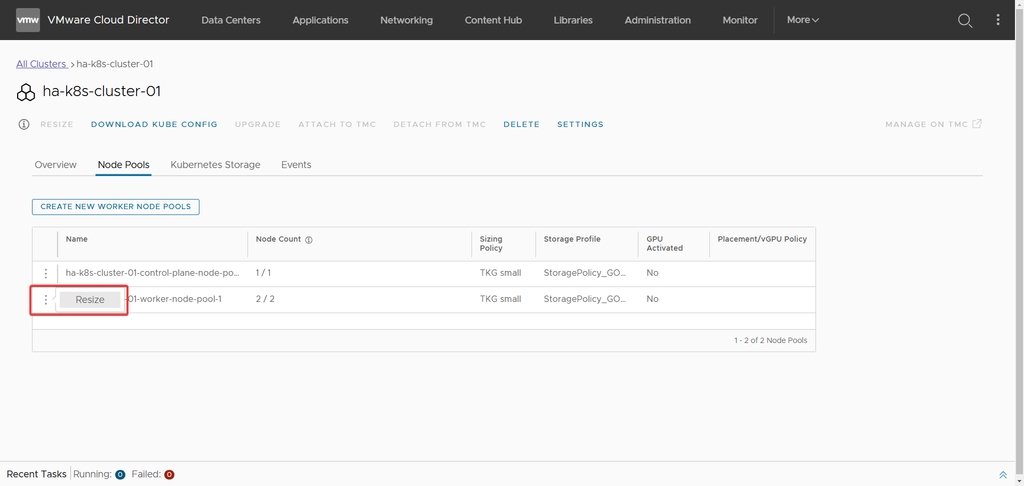Click Create New Worker Node Pools
The height and width of the screenshot is (486, 1024).
pos(116,207)
